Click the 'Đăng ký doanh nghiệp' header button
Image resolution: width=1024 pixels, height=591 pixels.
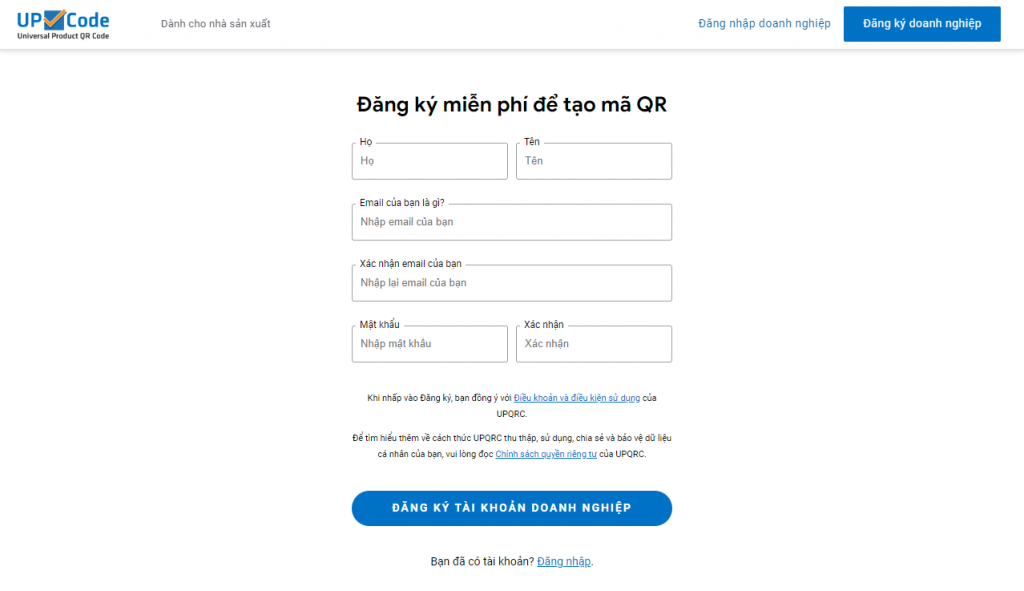pos(921,23)
